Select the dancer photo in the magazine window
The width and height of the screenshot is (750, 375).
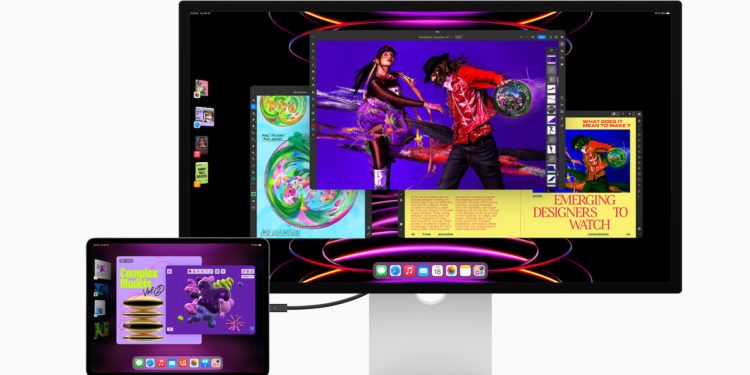click(598, 160)
